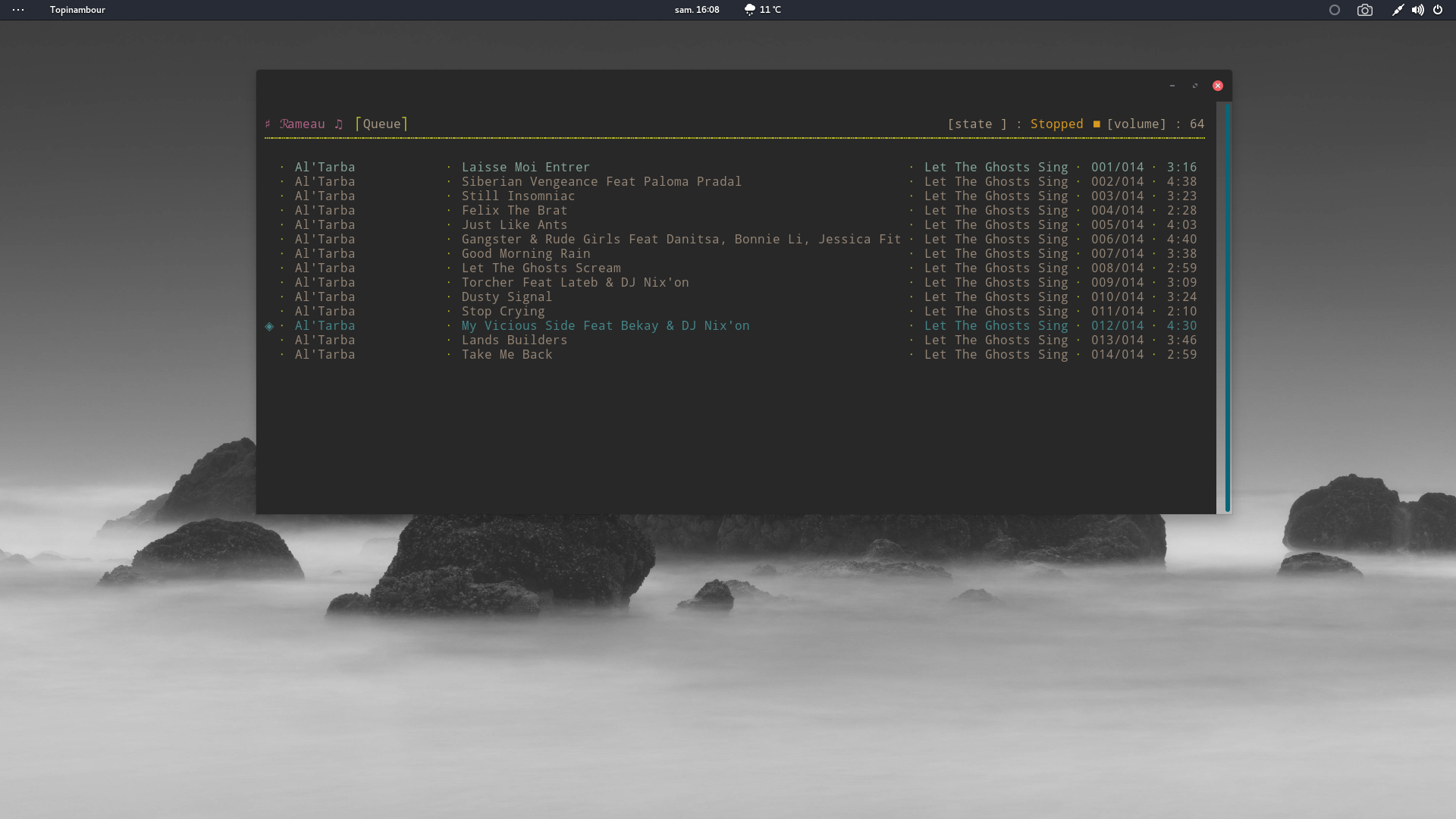
Task: Click the volume value 64
Action: coord(1197,124)
